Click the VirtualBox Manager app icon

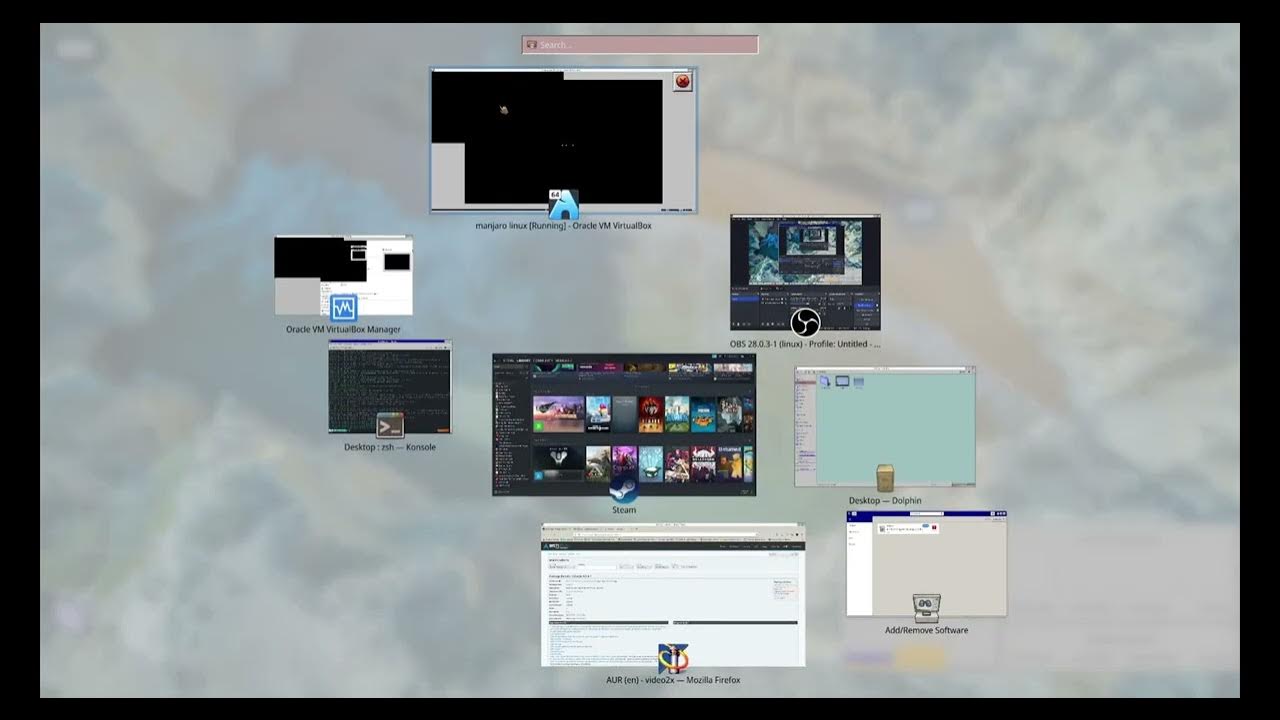pyautogui.click(x=343, y=308)
